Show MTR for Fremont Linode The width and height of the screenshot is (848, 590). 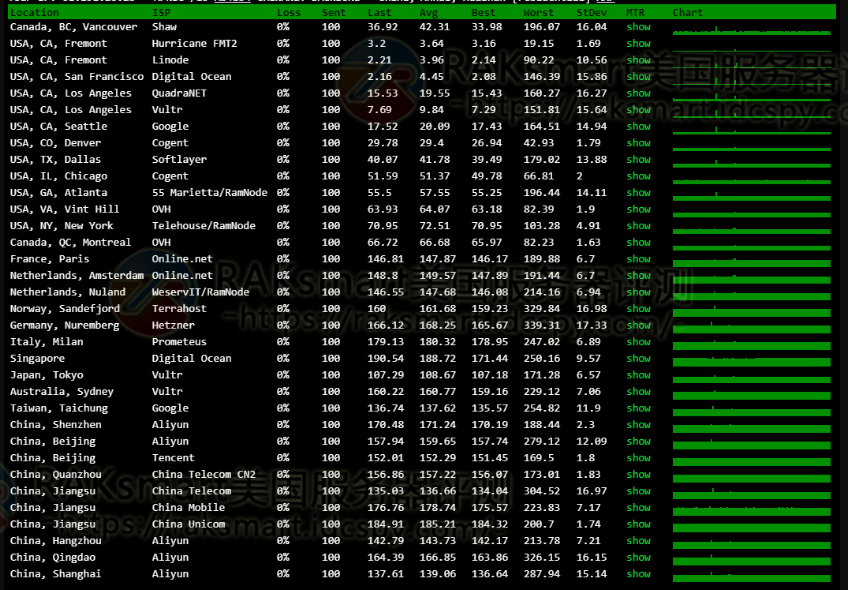[x=638, y=60]
